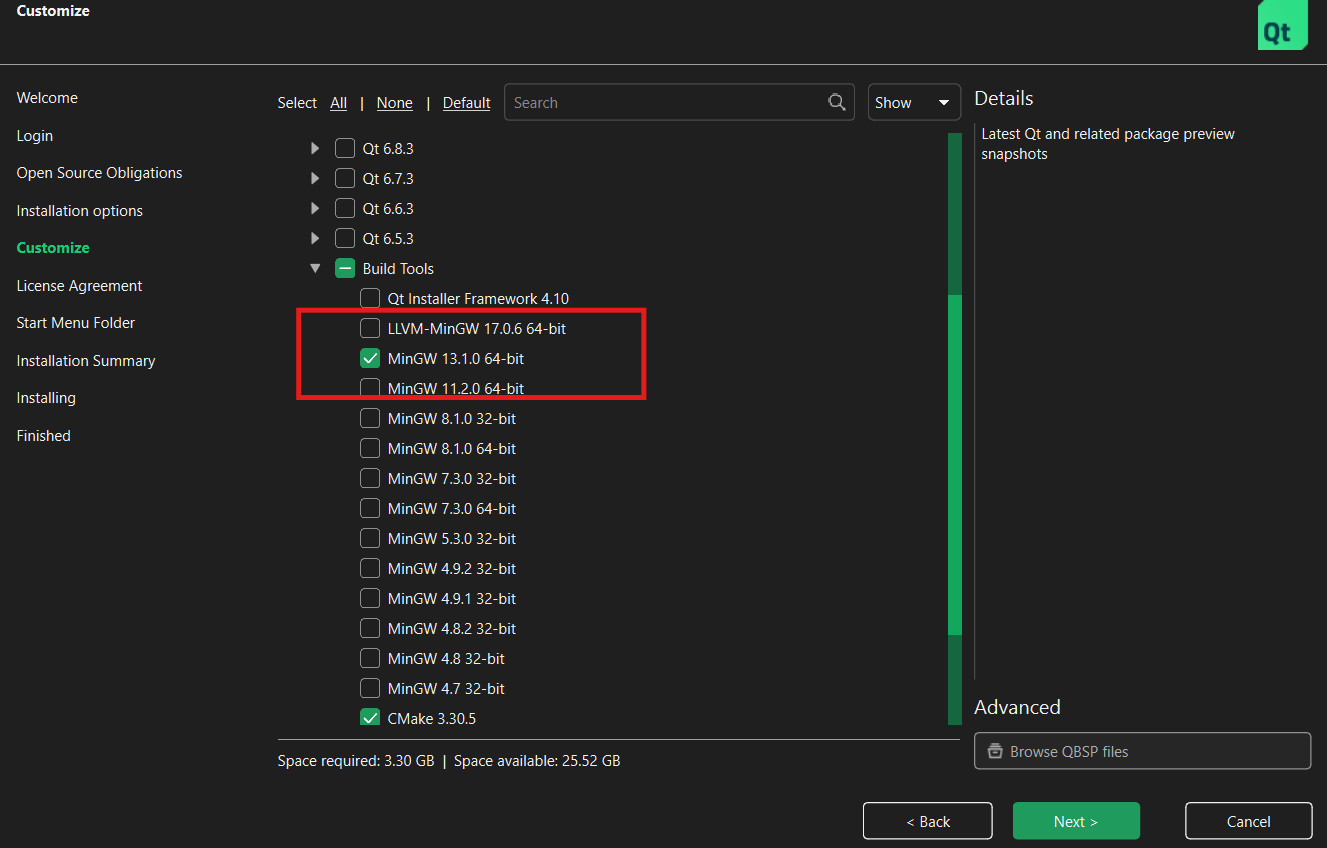Image resolution: width=1327 pixels, height=848 pixels.
Task: Click the Details panel heading
Action: click(1004, 98)
